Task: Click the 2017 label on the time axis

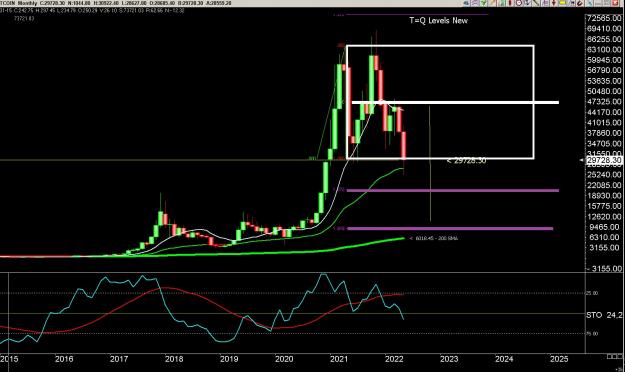Action: 119,359
